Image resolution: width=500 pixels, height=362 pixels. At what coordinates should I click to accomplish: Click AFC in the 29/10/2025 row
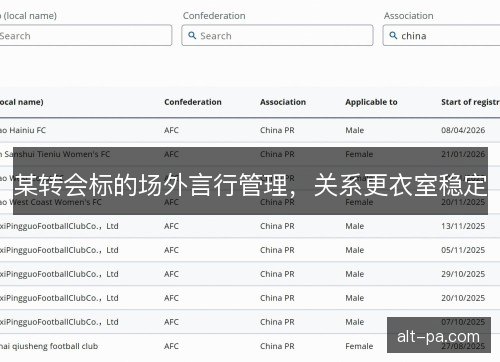point(171,274)
